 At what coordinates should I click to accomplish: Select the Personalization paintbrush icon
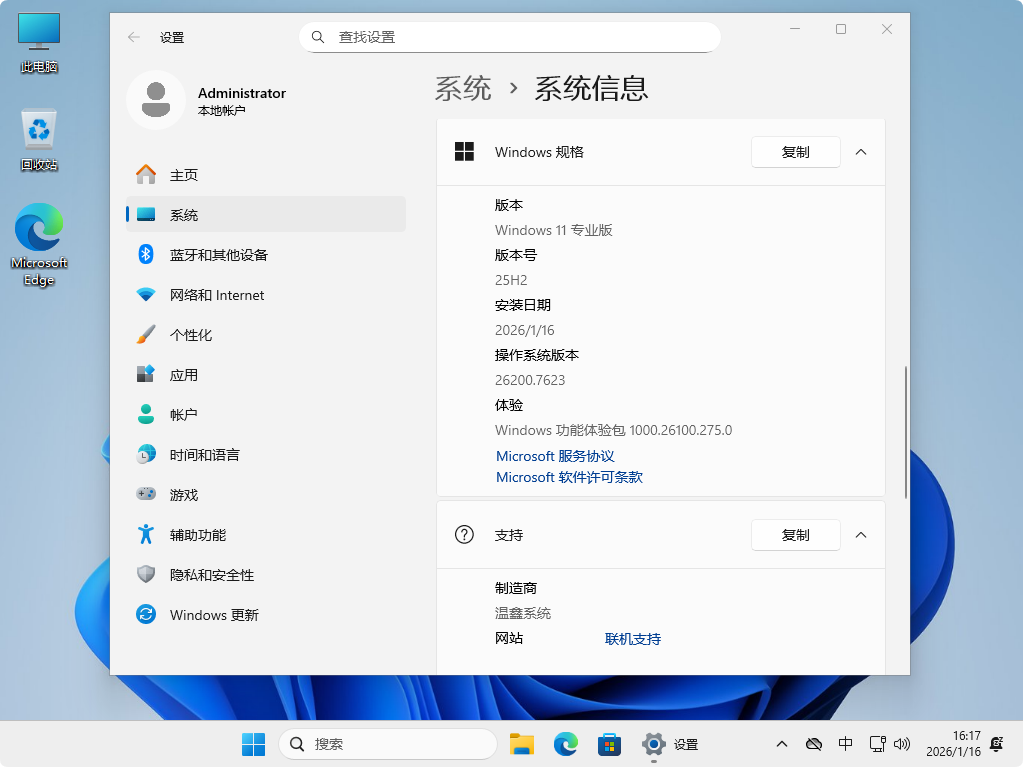146,334
